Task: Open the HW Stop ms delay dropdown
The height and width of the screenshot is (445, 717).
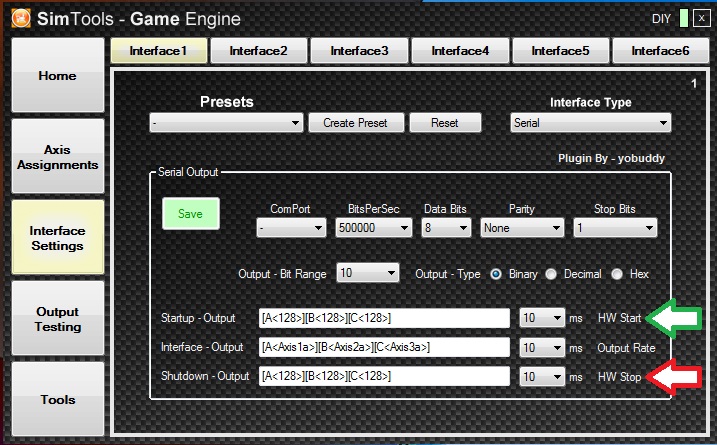Action: pos(542,376)
